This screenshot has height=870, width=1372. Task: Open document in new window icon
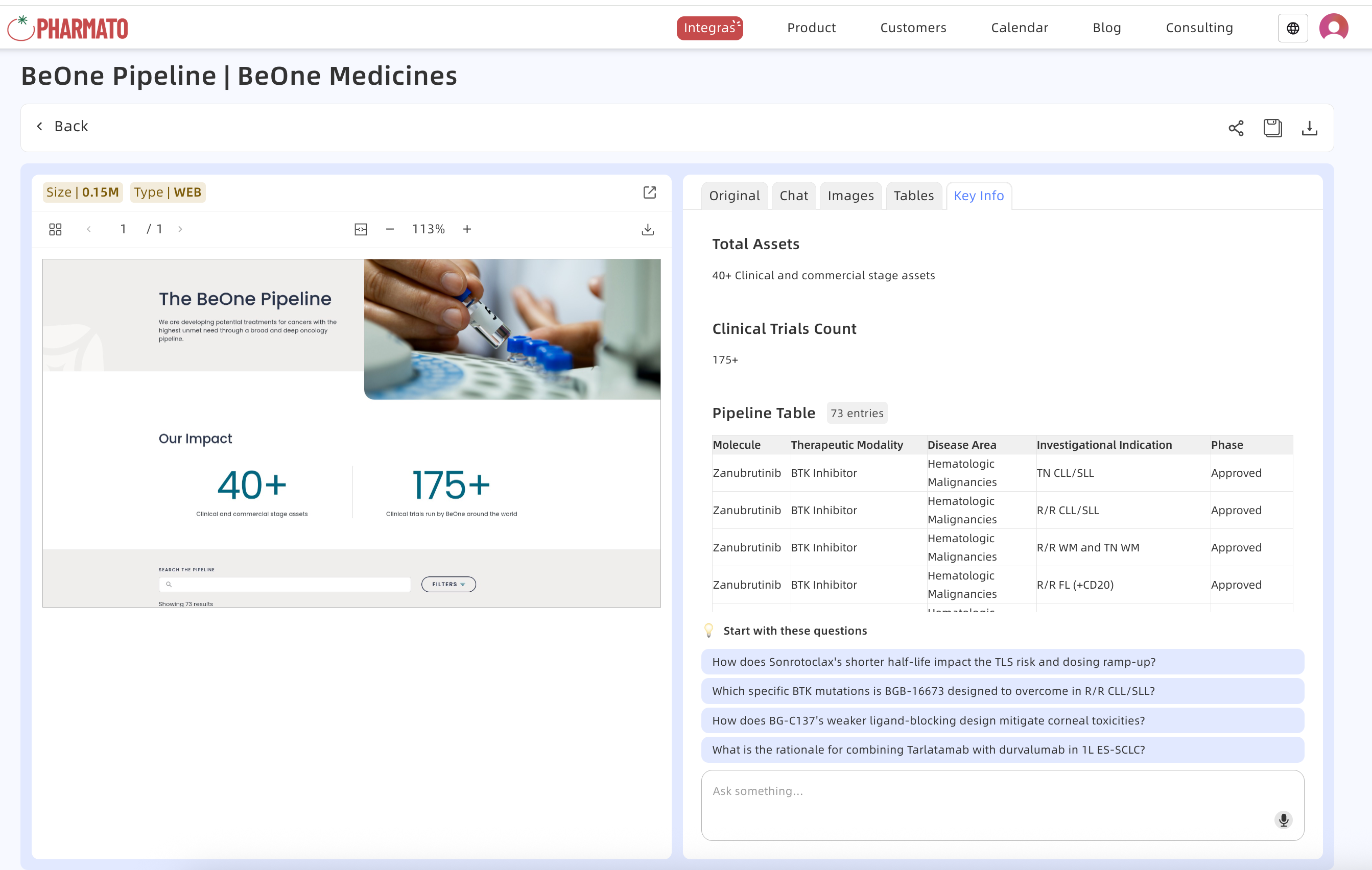click(x=650, y=192)
